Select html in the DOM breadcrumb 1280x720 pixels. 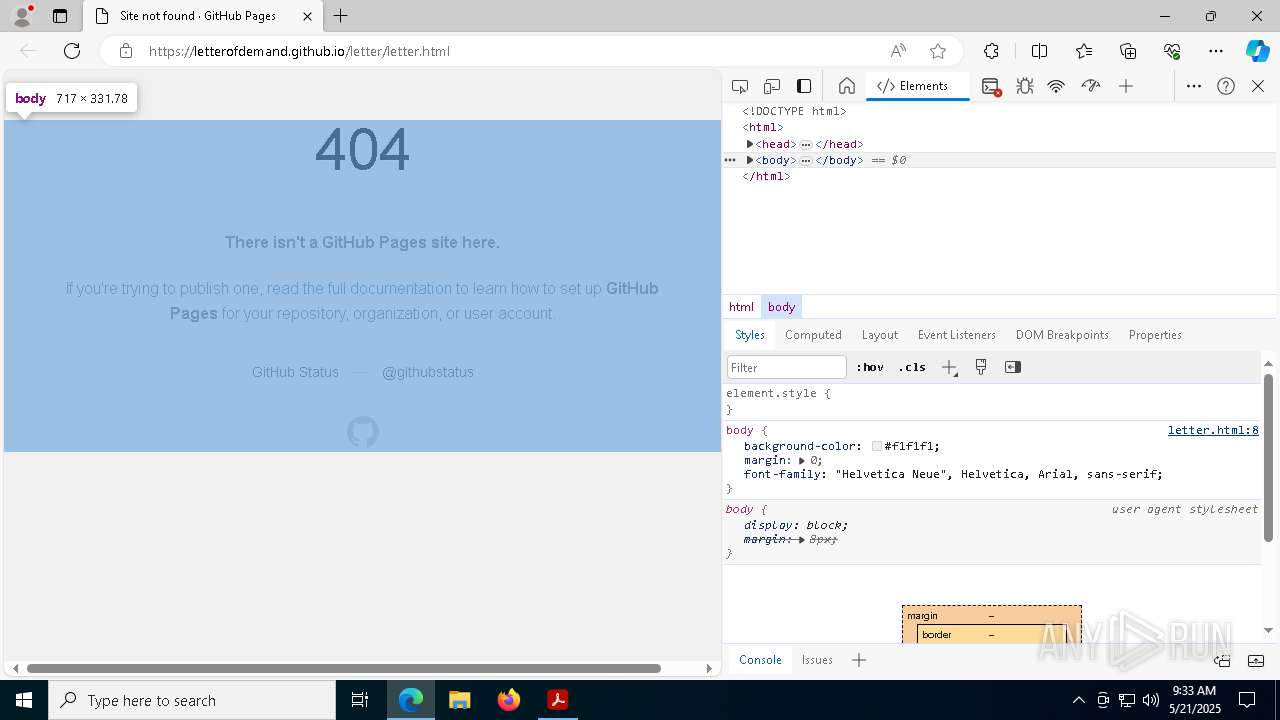point(741,307)
